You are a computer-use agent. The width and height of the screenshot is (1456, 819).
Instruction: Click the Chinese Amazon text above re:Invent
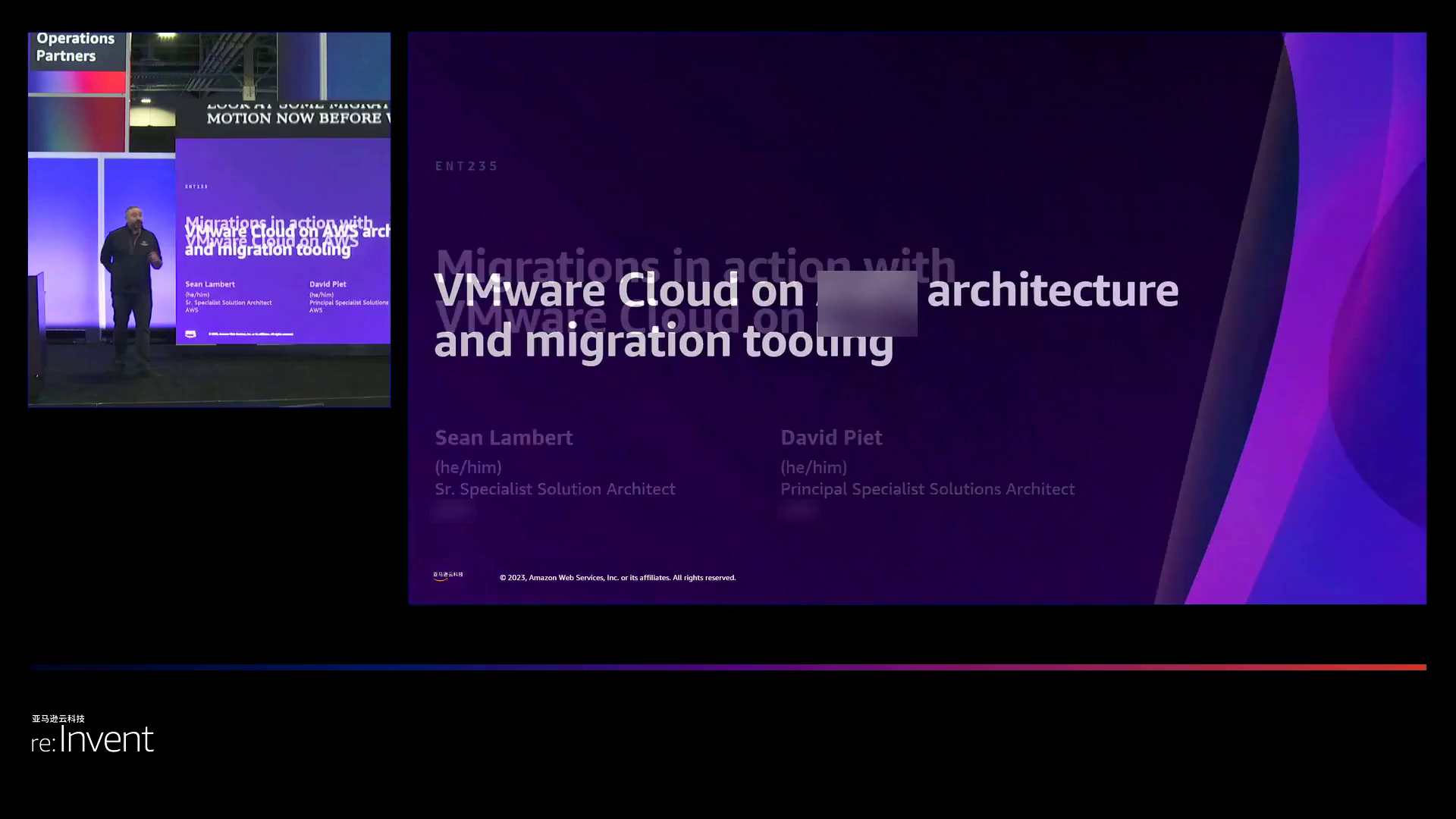58,718
